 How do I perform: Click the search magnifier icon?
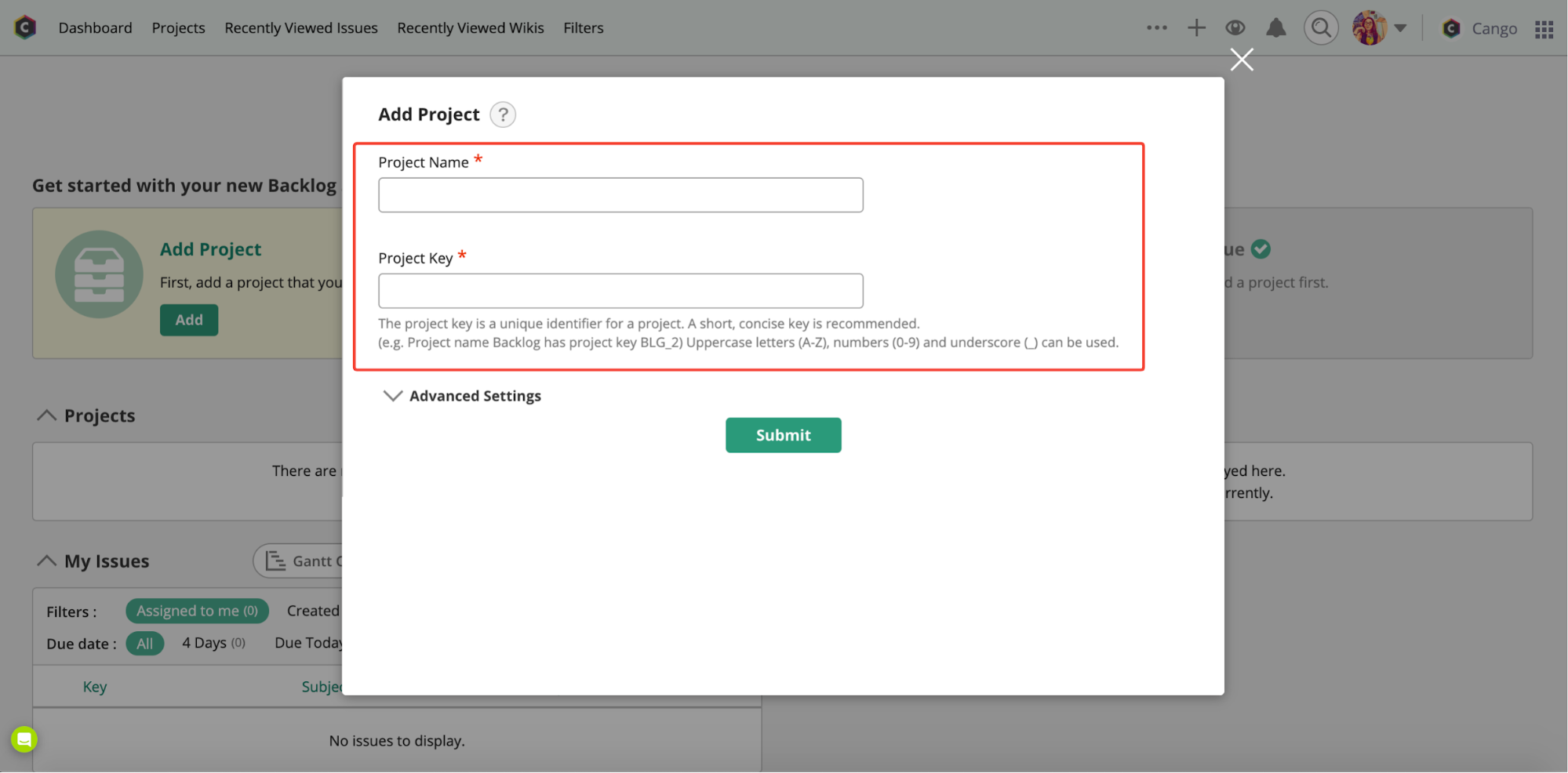[x=1321, y=28]
